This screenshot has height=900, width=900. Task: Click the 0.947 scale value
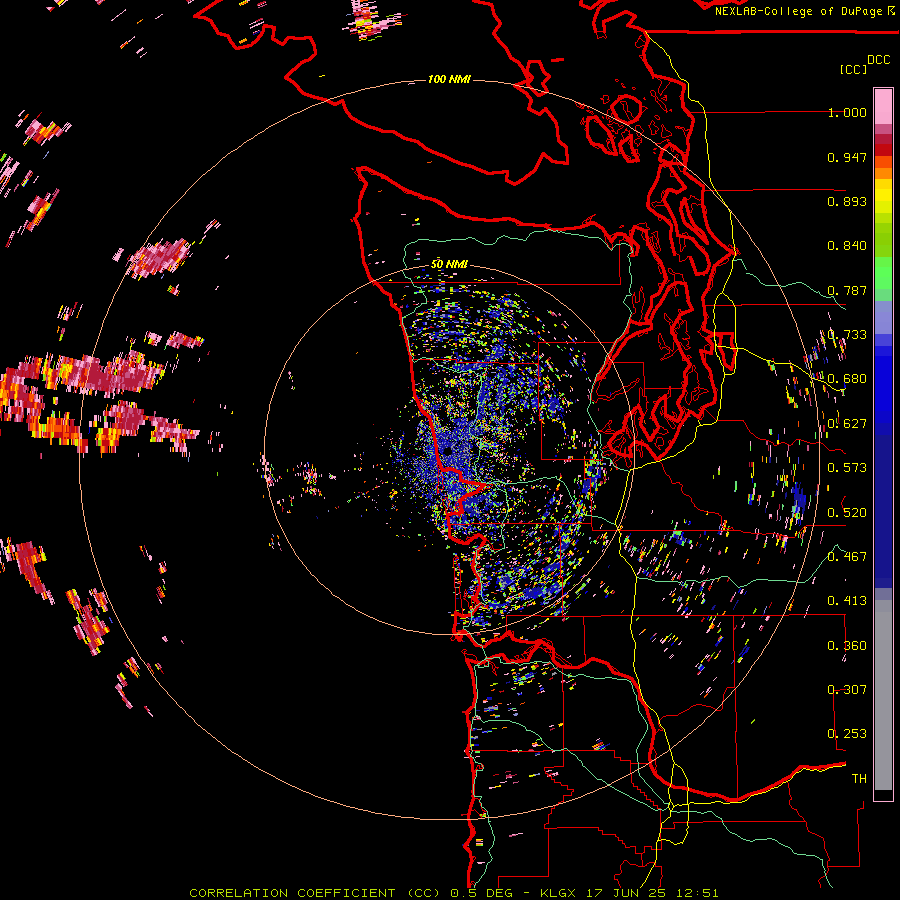point(847,157)
